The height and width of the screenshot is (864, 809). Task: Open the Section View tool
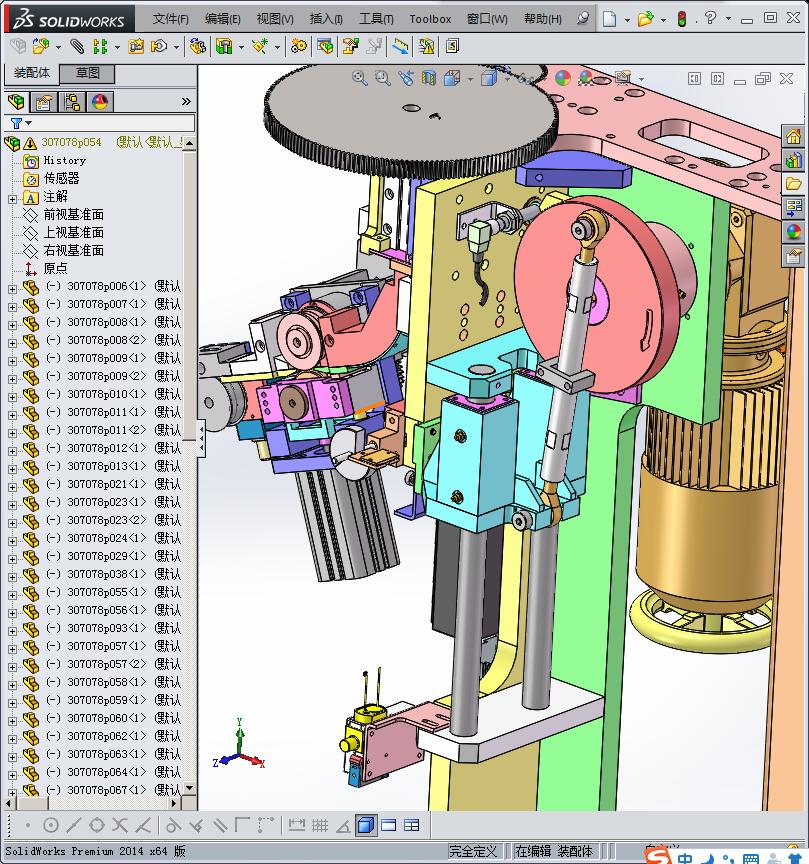[x=429, y=78]
